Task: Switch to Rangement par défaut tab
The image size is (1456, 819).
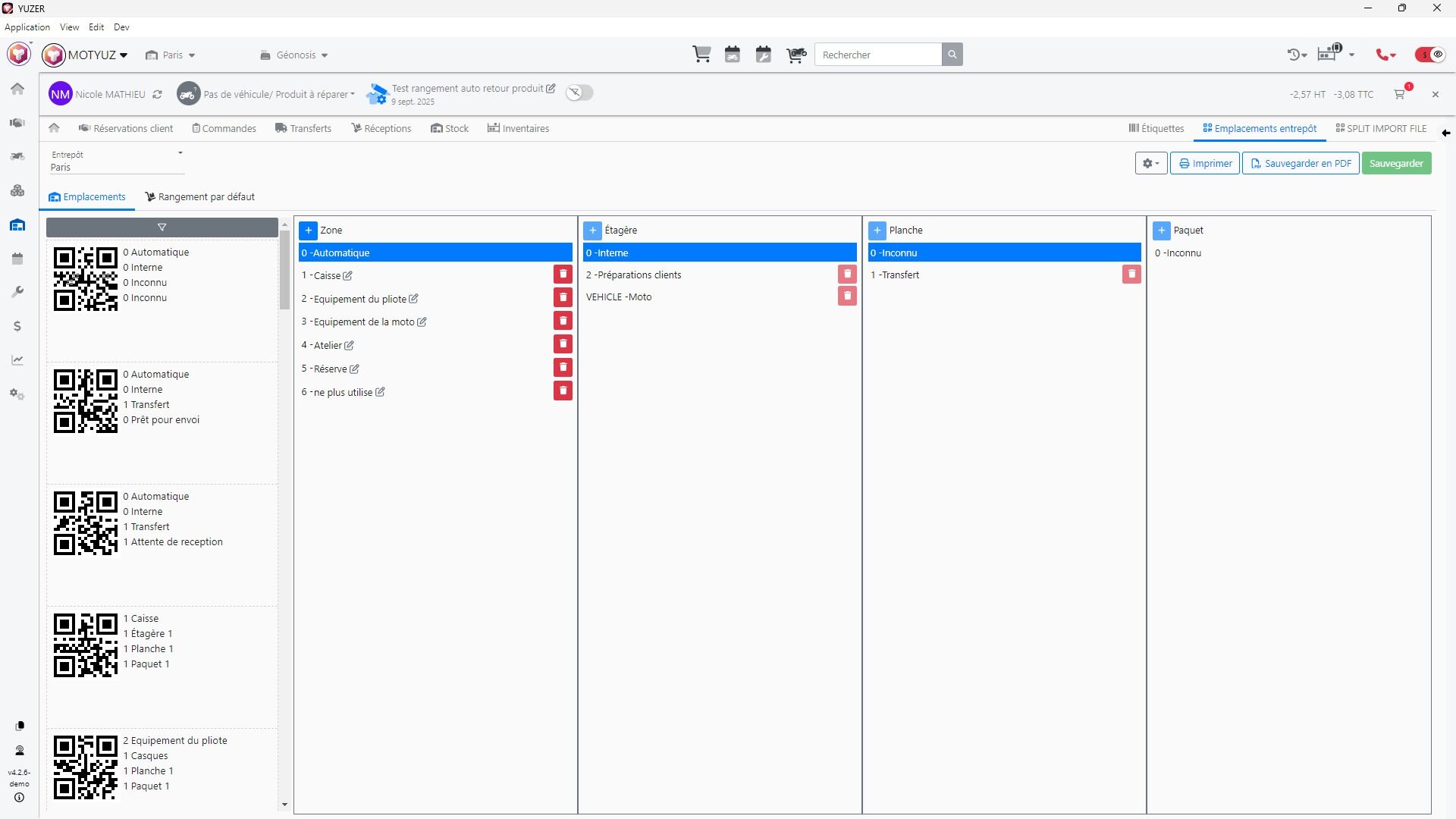Action: [200, 197]
